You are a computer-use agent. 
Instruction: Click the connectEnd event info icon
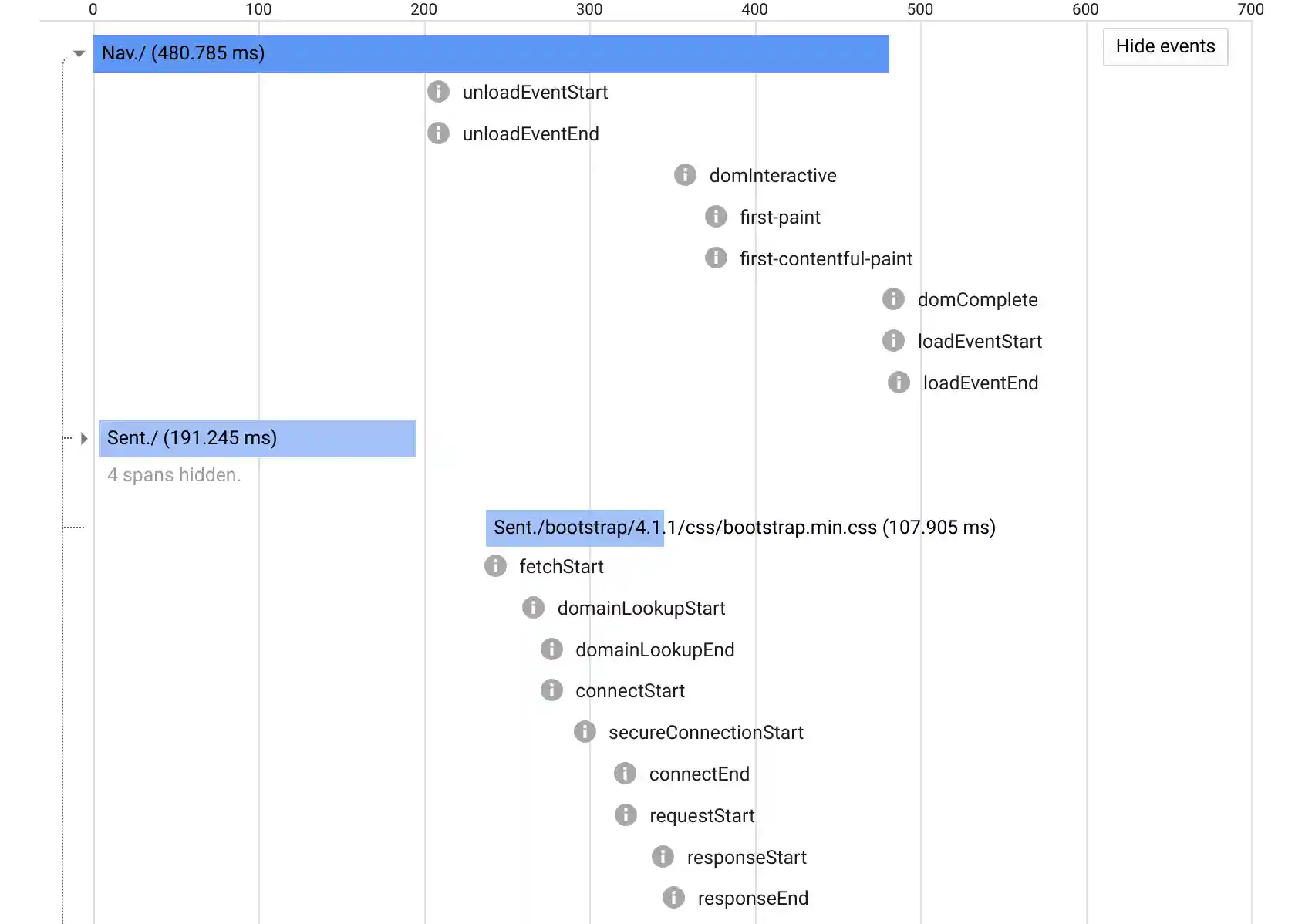[625, 773]
